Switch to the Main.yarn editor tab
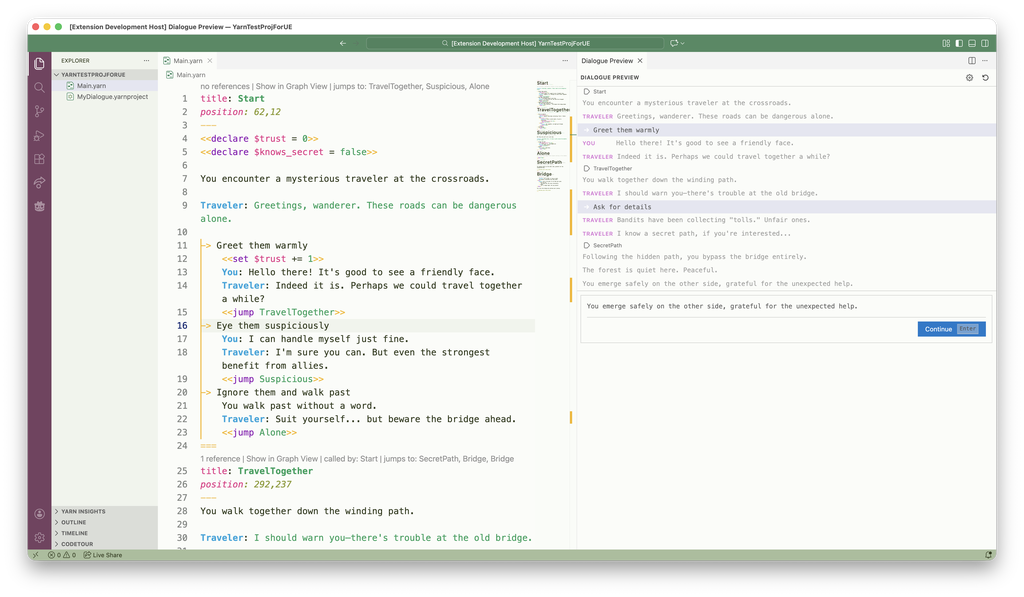This screenshot has height=597, width=1024. (186, 59)
